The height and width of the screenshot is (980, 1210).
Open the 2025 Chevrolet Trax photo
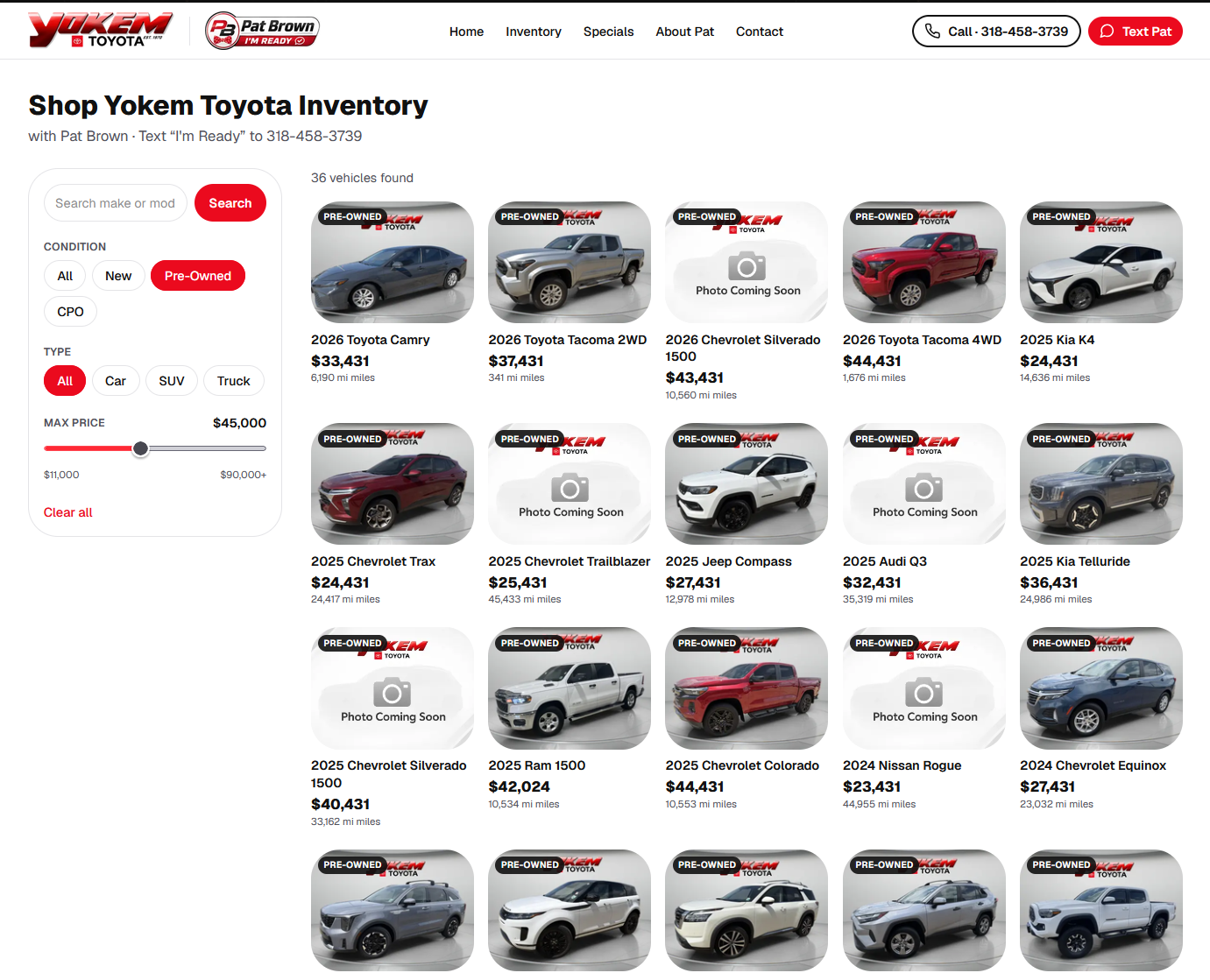[393, 484]
